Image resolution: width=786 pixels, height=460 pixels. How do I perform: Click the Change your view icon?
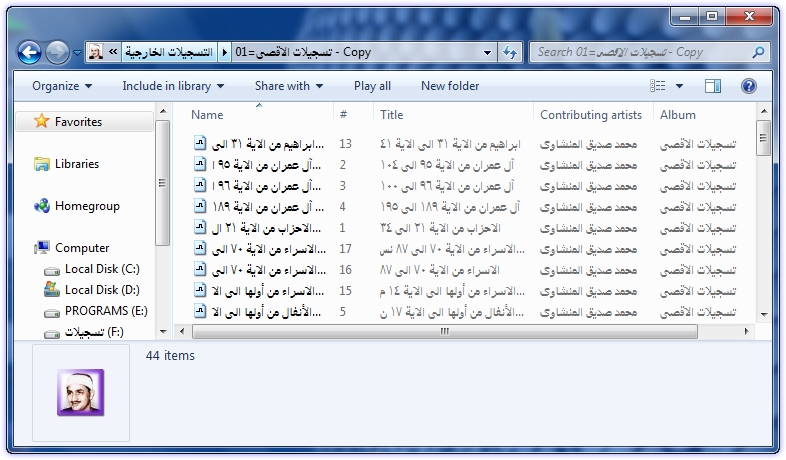(x=657, y=86)
